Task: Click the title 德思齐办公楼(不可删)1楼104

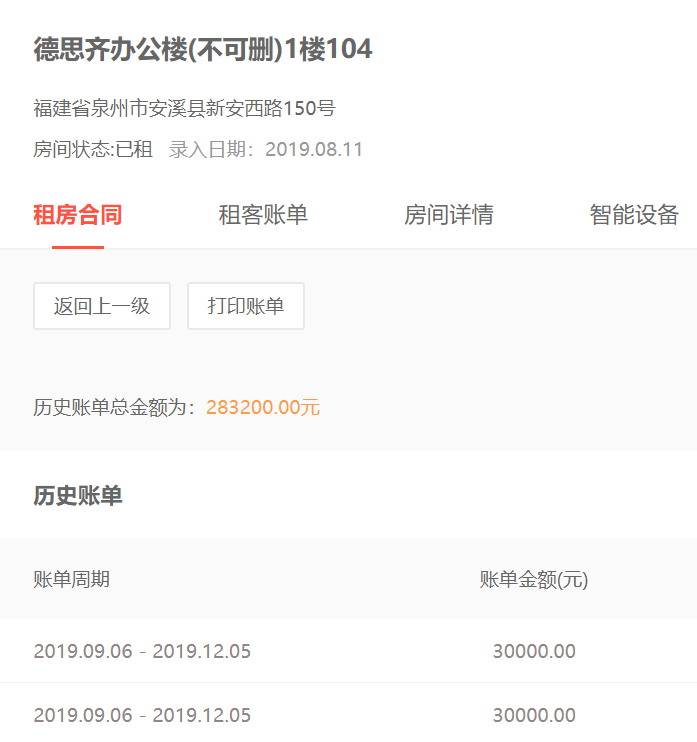Action: click(203, 49)
